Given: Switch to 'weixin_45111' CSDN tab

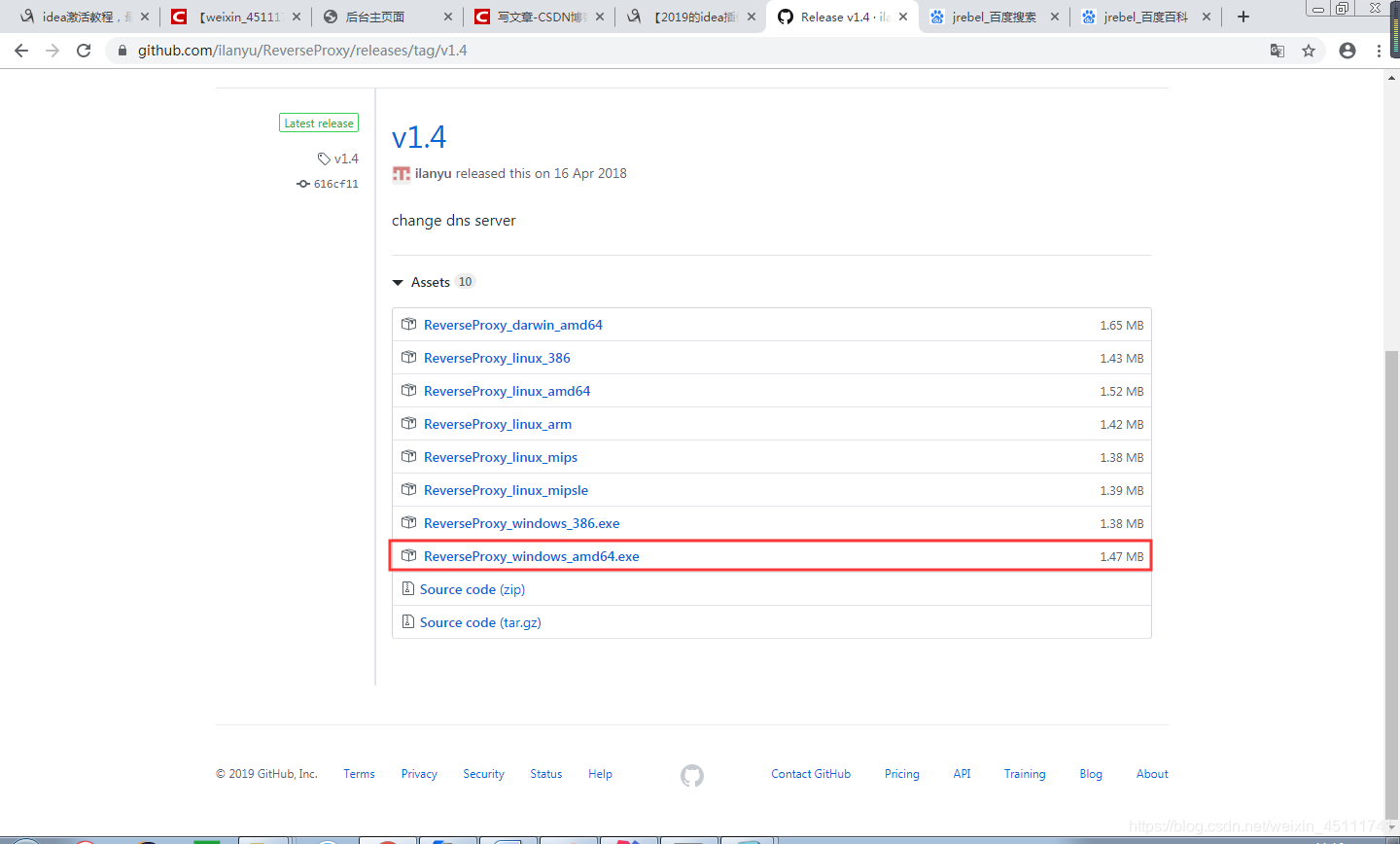Looking at the screenshot, I should [x=233, y=17].
